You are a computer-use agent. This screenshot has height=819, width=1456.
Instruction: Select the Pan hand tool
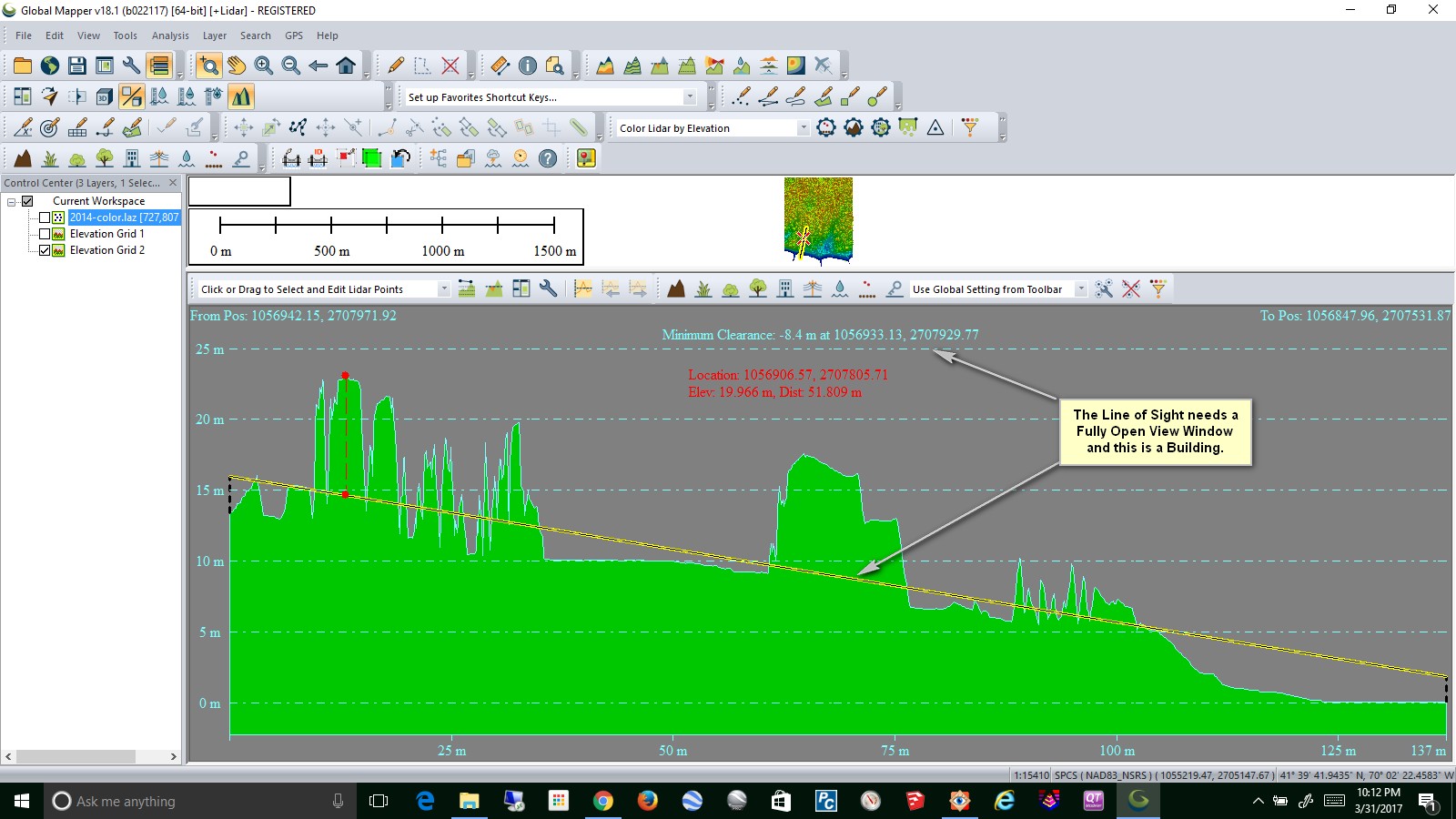[x=237, y=66]
